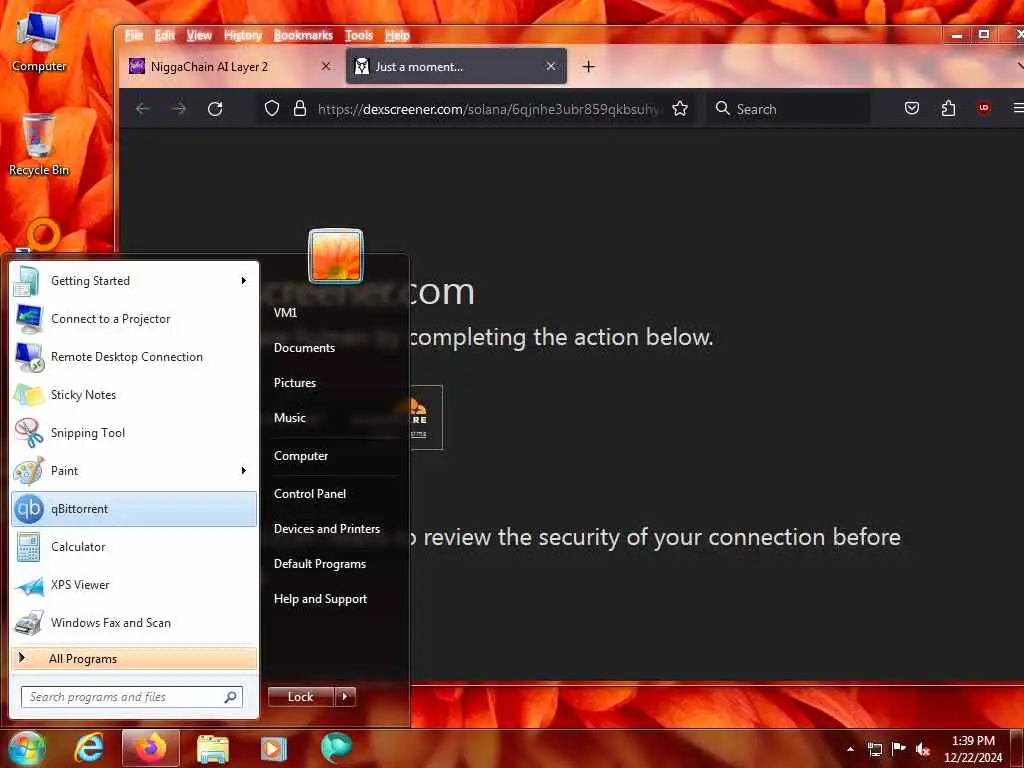This screenshot has width=1024, height=768.
Task: Open Paint from start menu
Action: [134, 471]
